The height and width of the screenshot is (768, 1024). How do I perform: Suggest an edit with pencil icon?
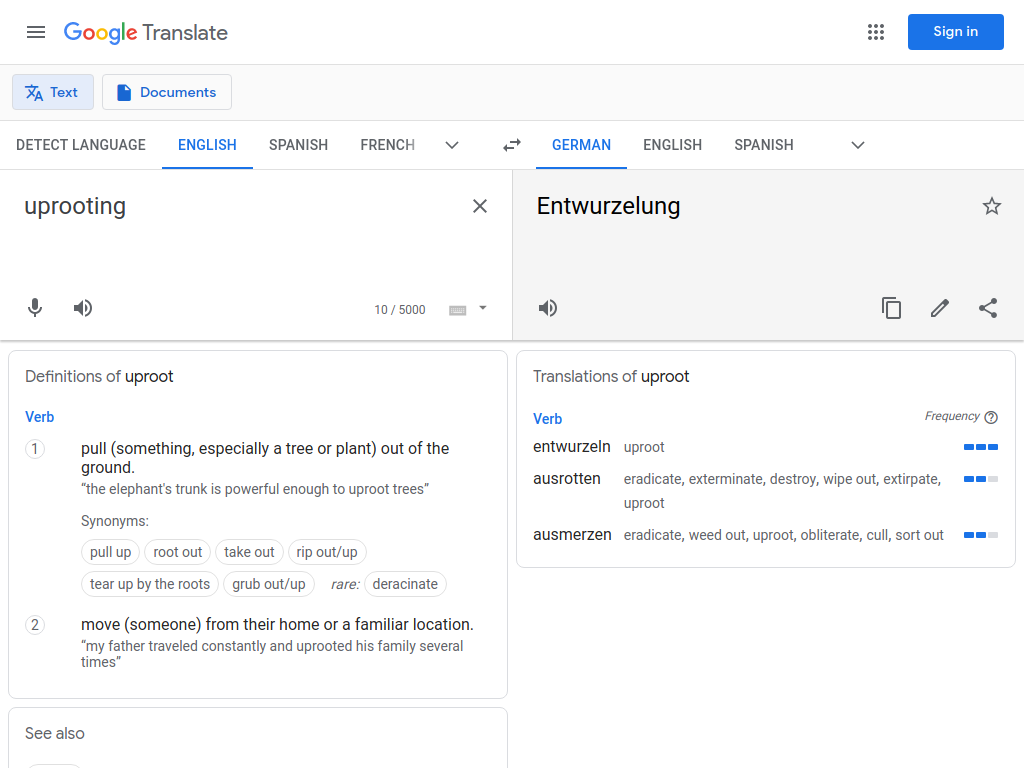coord(940,308)
